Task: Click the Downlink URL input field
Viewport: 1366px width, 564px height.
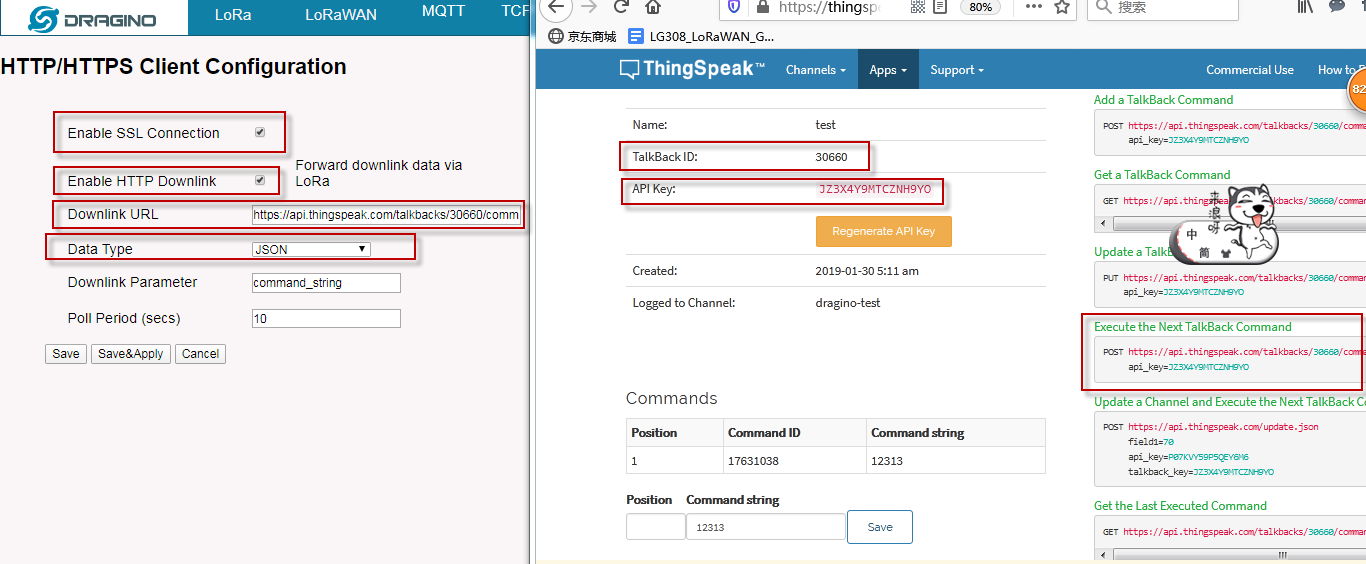Action: 386,214
